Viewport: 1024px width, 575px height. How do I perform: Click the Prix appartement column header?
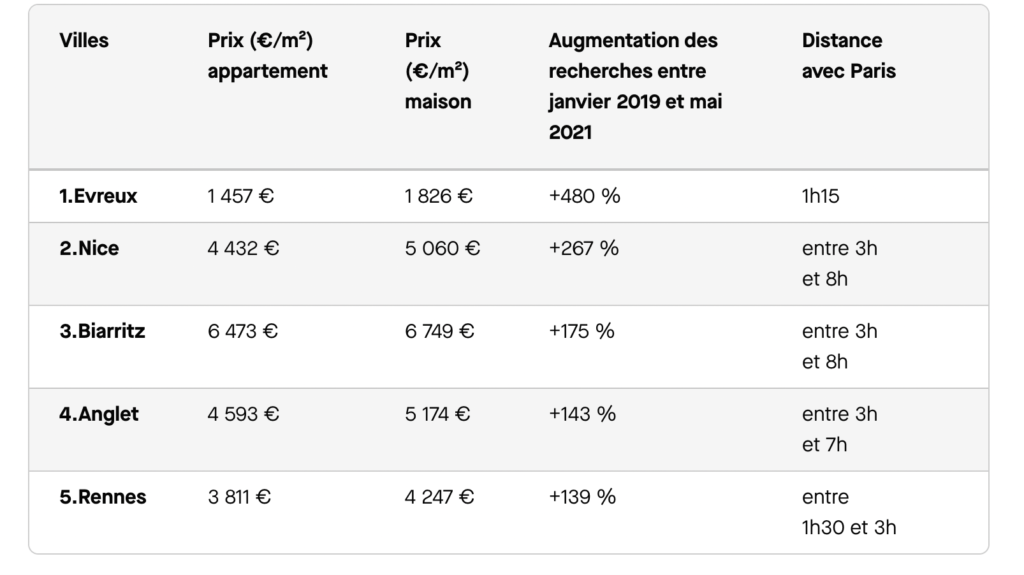pos(267,56)
